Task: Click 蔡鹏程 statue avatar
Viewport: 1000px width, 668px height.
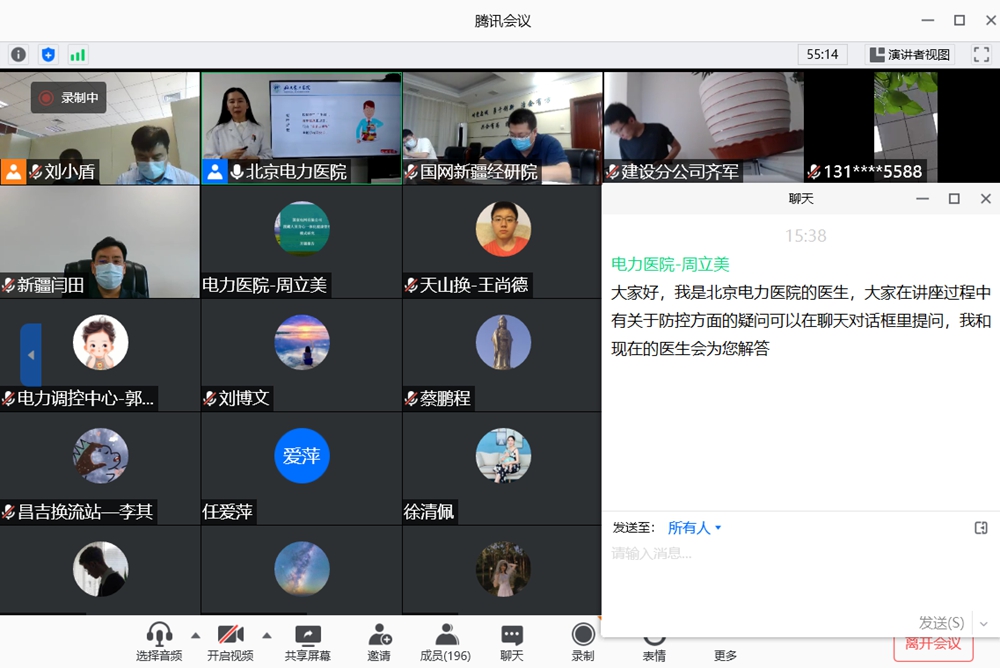Action: point(503,343)
